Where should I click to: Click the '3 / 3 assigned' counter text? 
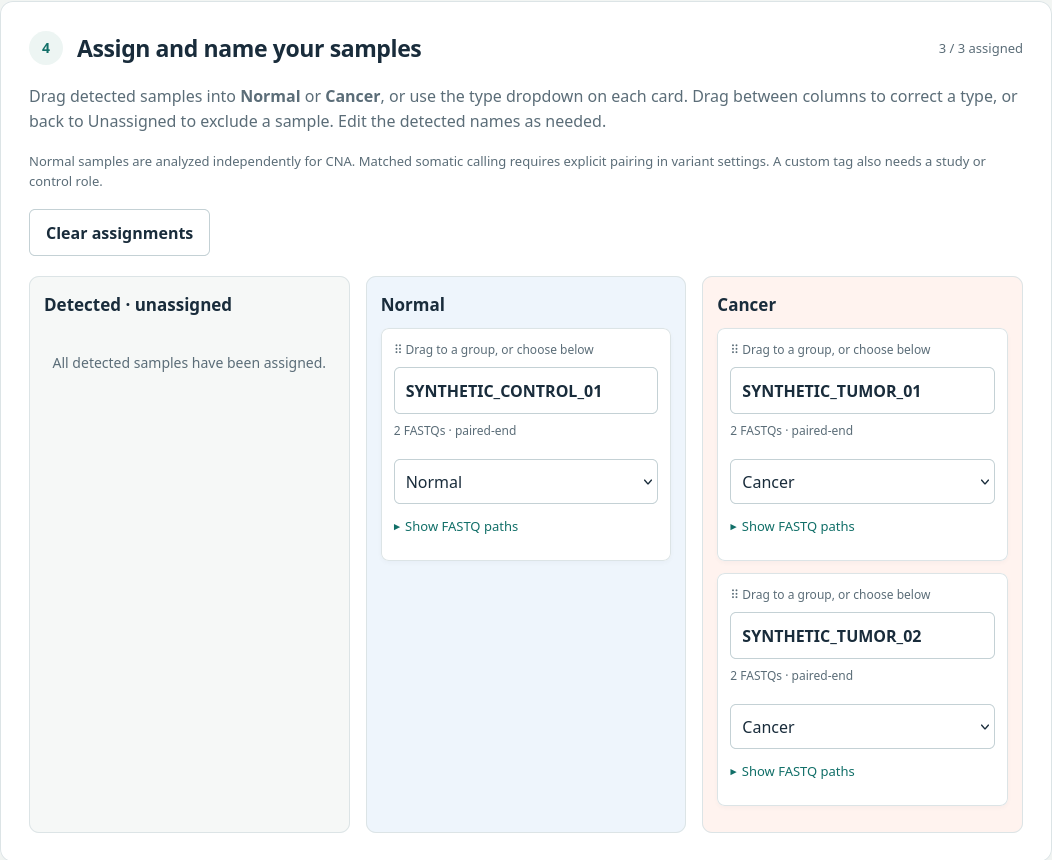point(980,48)
